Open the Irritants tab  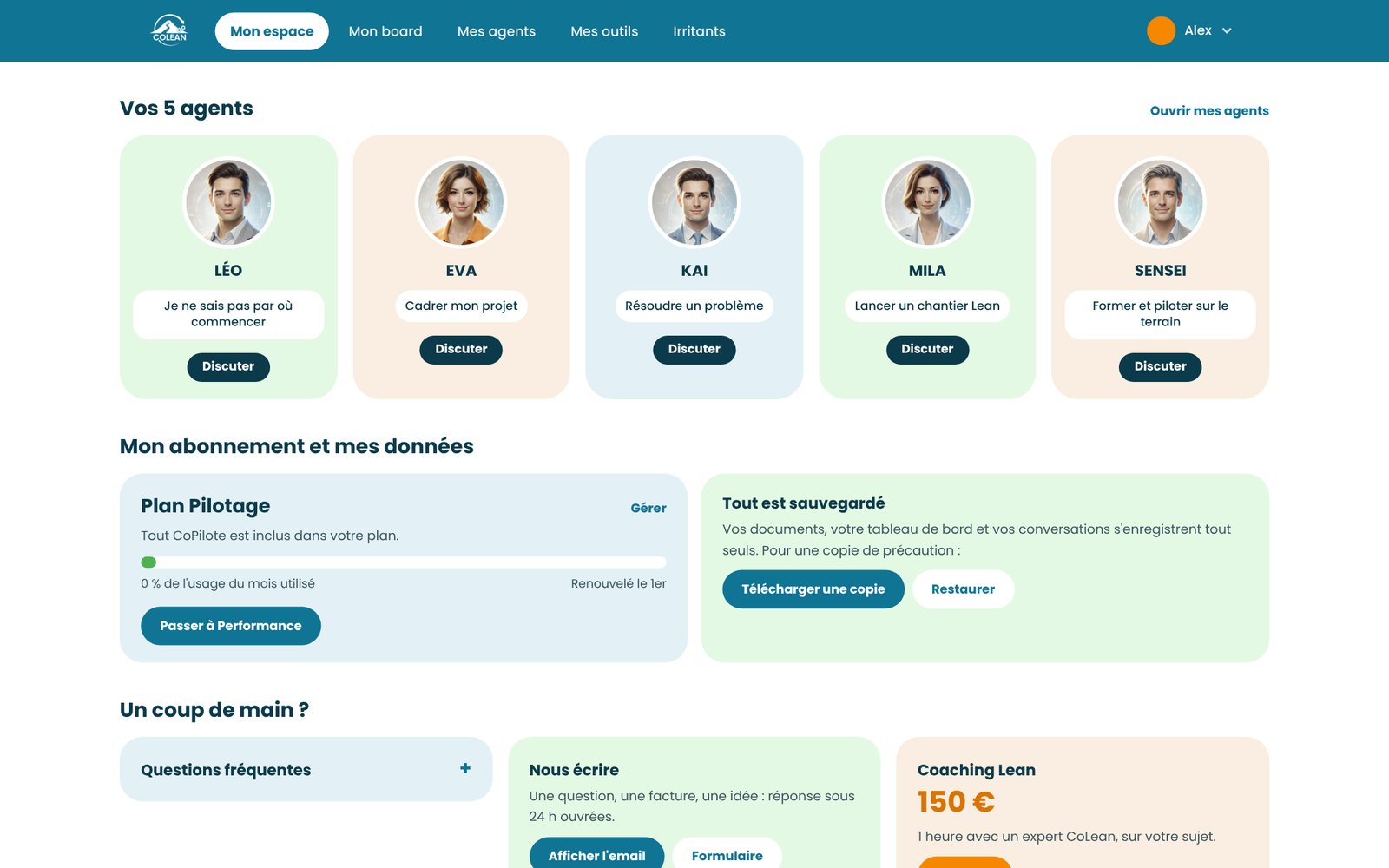click(699, 31)
